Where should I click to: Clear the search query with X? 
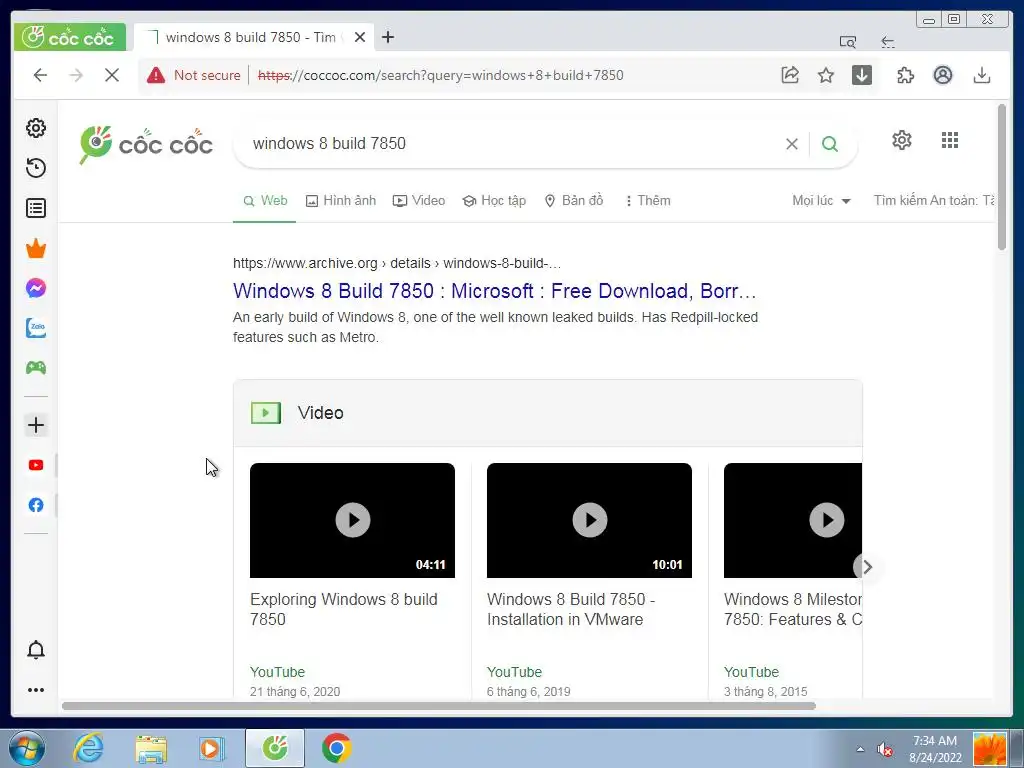point(792,144)
